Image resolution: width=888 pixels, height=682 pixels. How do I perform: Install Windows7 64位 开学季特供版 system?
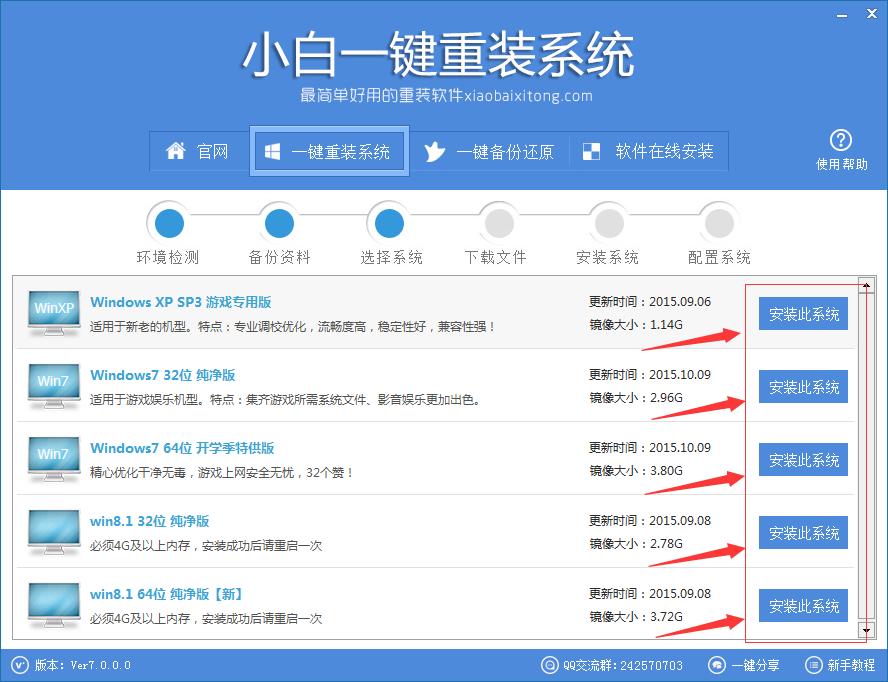803,459
